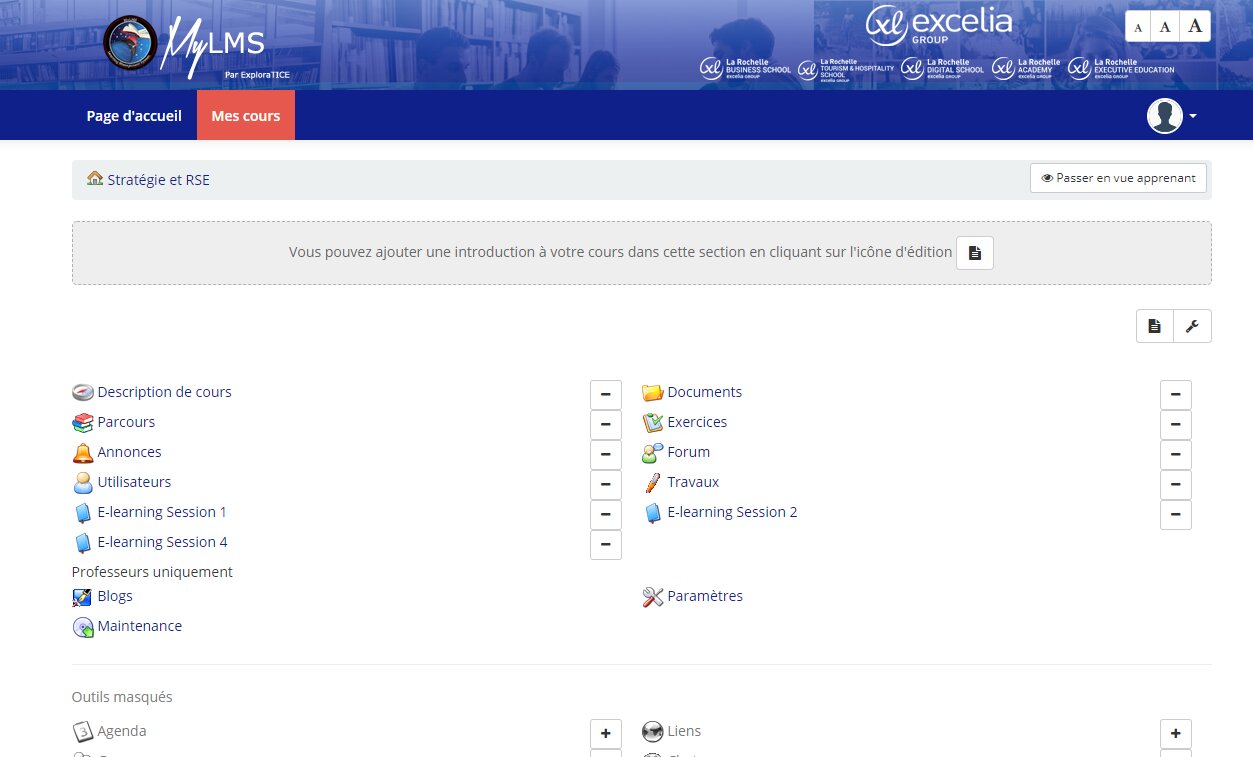Click the Stratégie et RSE breadcrumb
The height and width of the screenshot is (757, 1253).
(x=158, y=180)
